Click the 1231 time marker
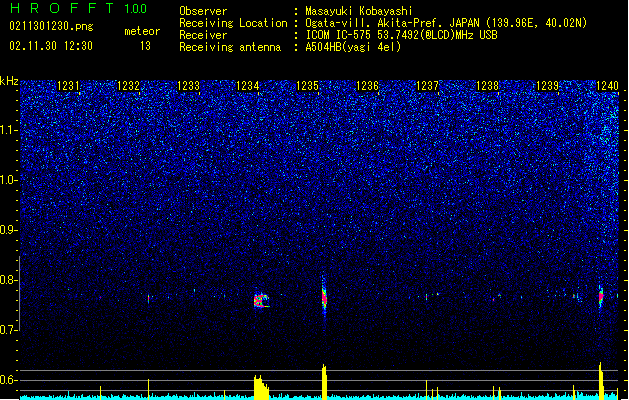629x400 pixels. [68, 86]
